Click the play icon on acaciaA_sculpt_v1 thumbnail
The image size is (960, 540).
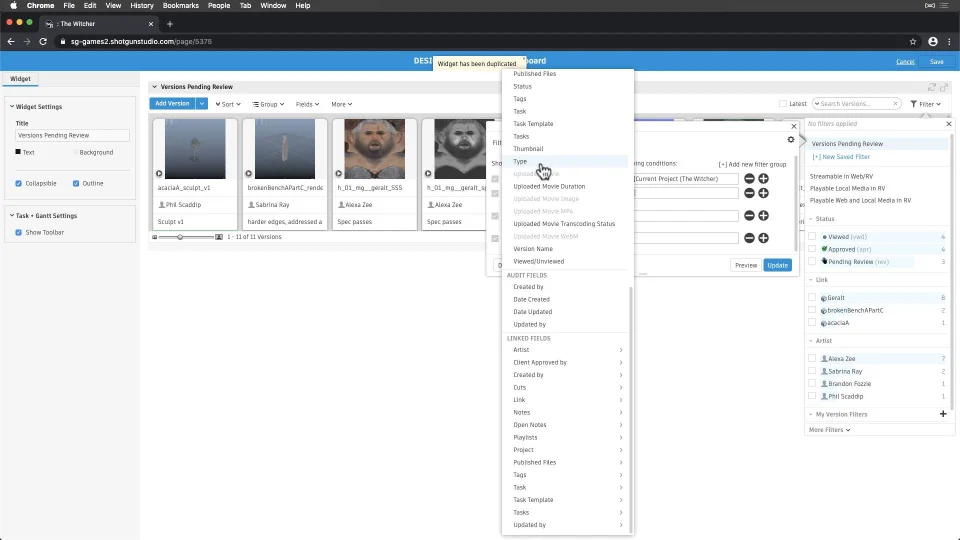159,174
